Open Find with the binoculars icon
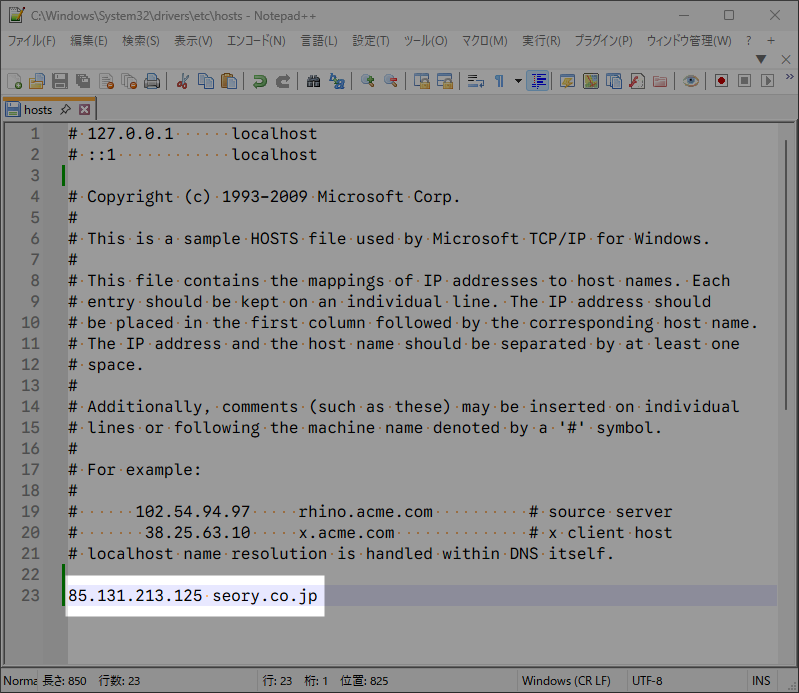799x693 pixels. click(313, 81)
